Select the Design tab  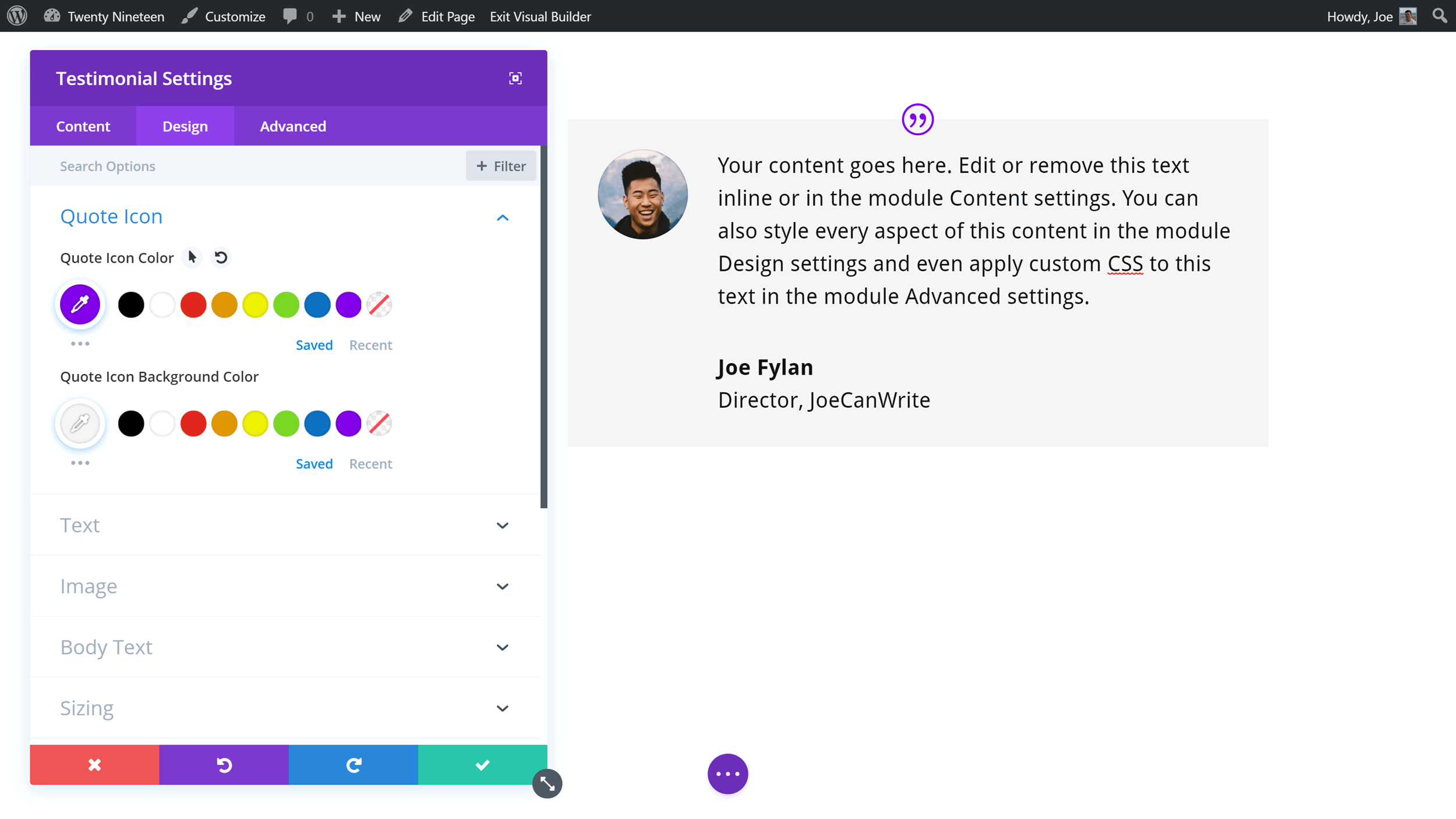coord(185,126)
